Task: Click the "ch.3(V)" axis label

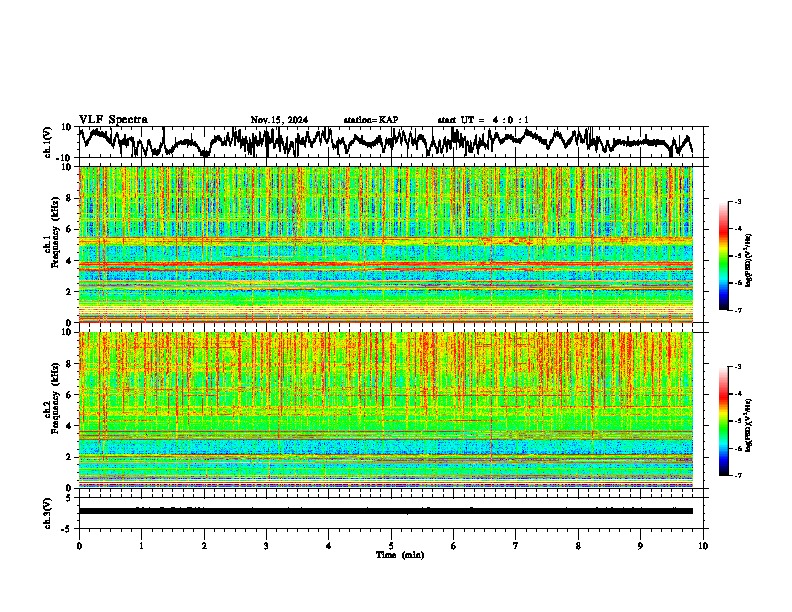Action: coord(48,513)
